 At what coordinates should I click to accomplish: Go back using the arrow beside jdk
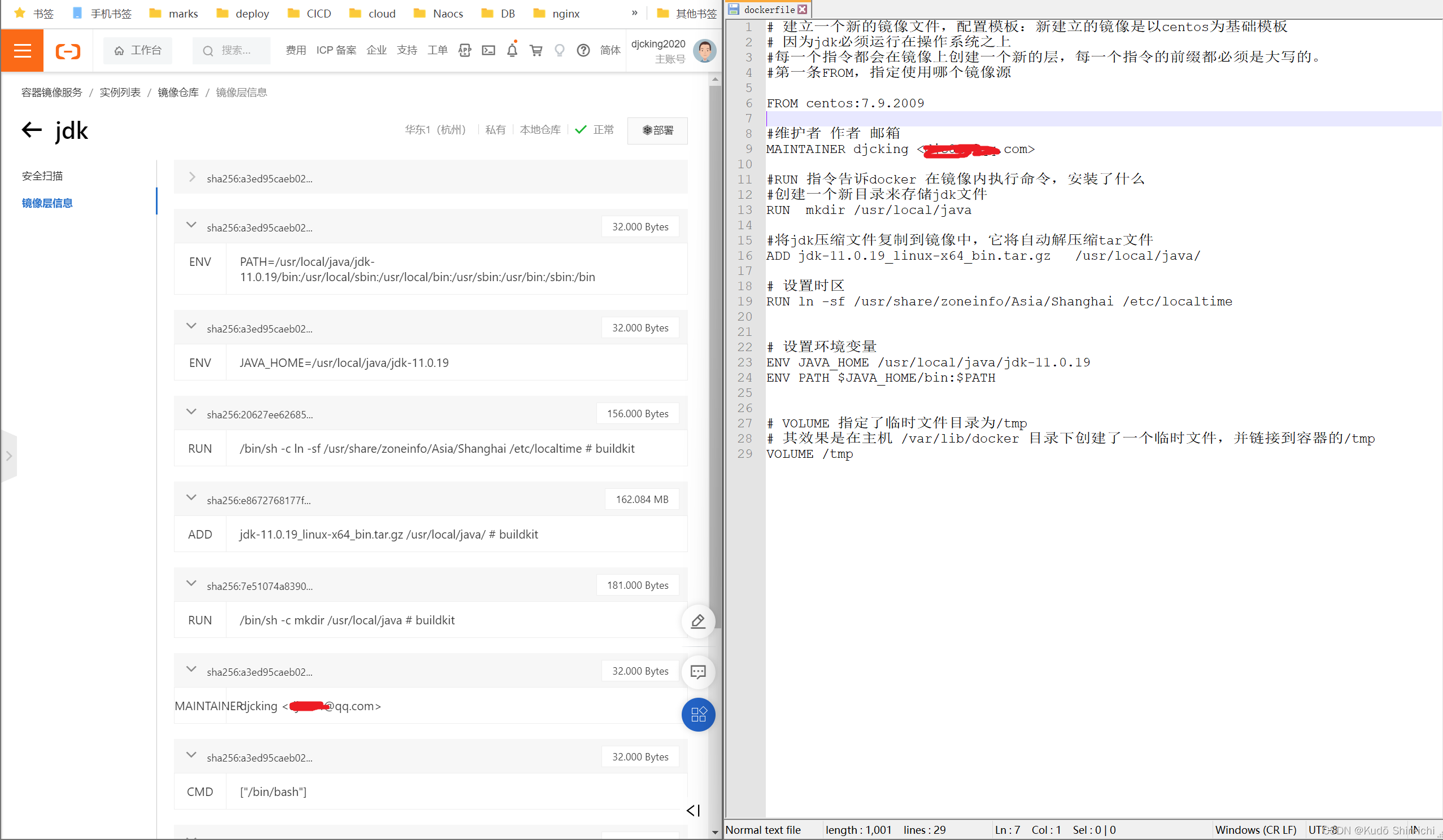point(32,130)
